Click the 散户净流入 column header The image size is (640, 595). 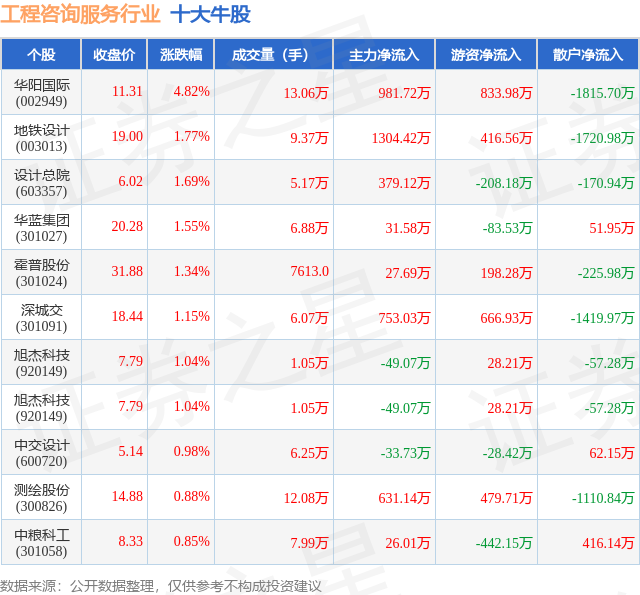(588, 54)
